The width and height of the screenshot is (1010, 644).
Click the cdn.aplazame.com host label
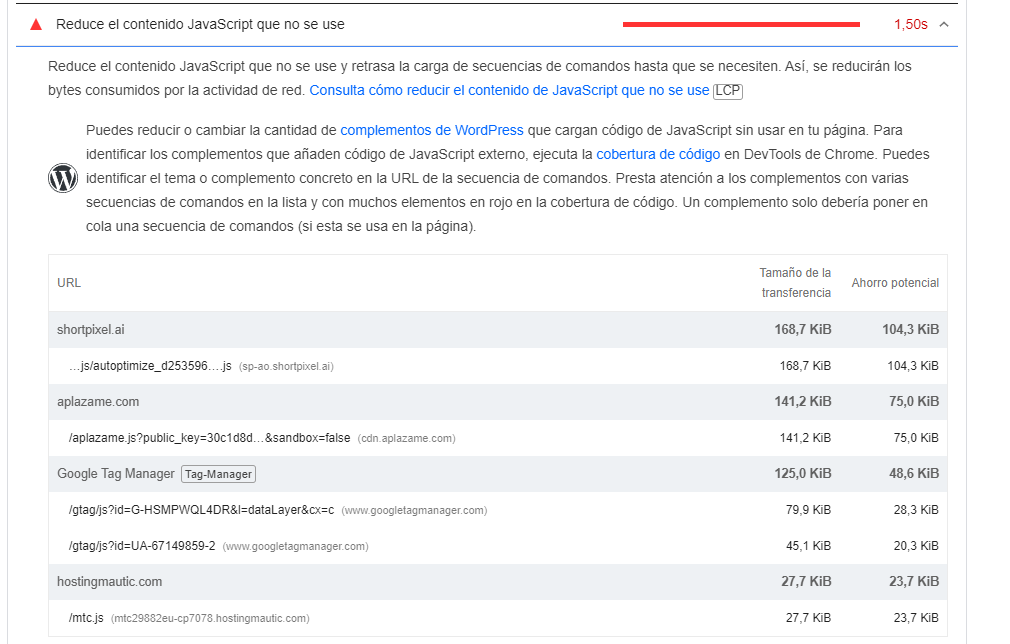(406, 439)
